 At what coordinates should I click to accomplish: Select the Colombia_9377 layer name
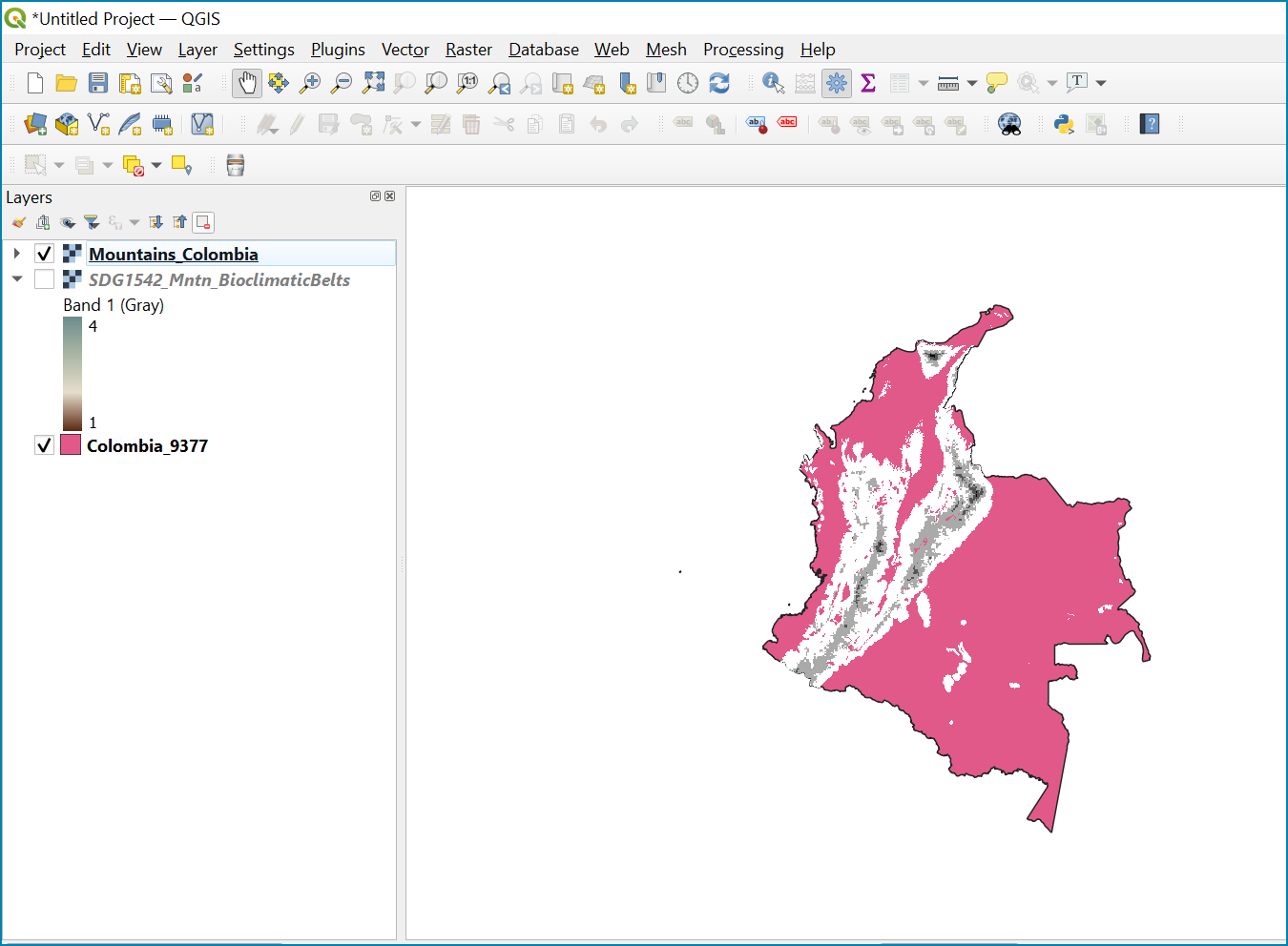tap(147, 445)
